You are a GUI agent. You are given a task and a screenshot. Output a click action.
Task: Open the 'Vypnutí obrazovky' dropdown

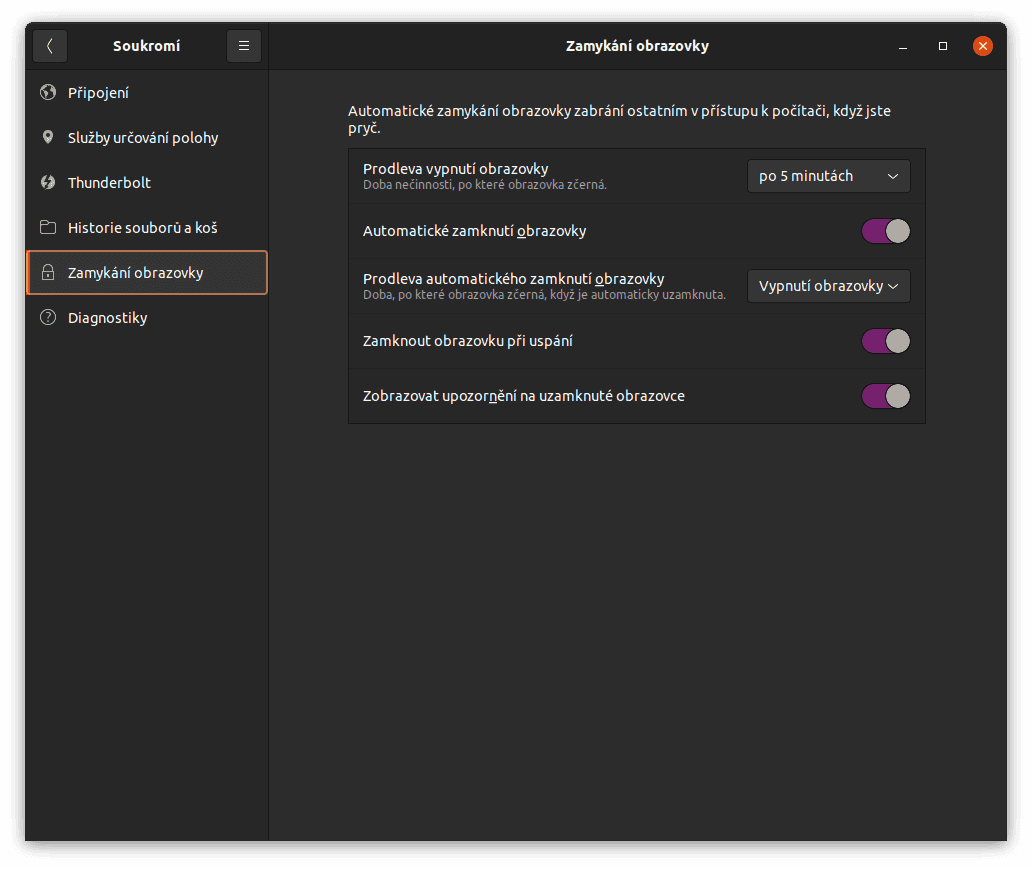click(828, 286)
